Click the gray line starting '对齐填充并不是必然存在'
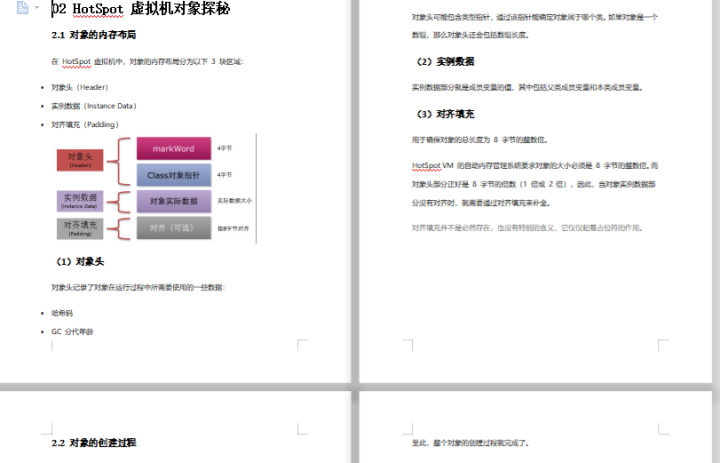This screenshot has height=463, width=720. point(527,227)
